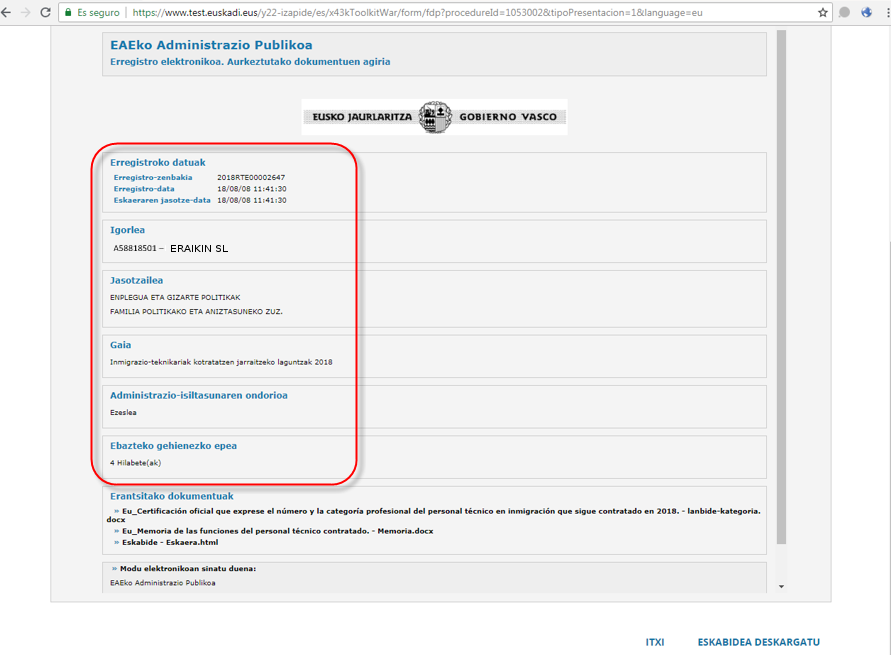Click ITXI to close the receipt
The width and height of the screenshot is (891, 655).
click(x=655, y=642)
